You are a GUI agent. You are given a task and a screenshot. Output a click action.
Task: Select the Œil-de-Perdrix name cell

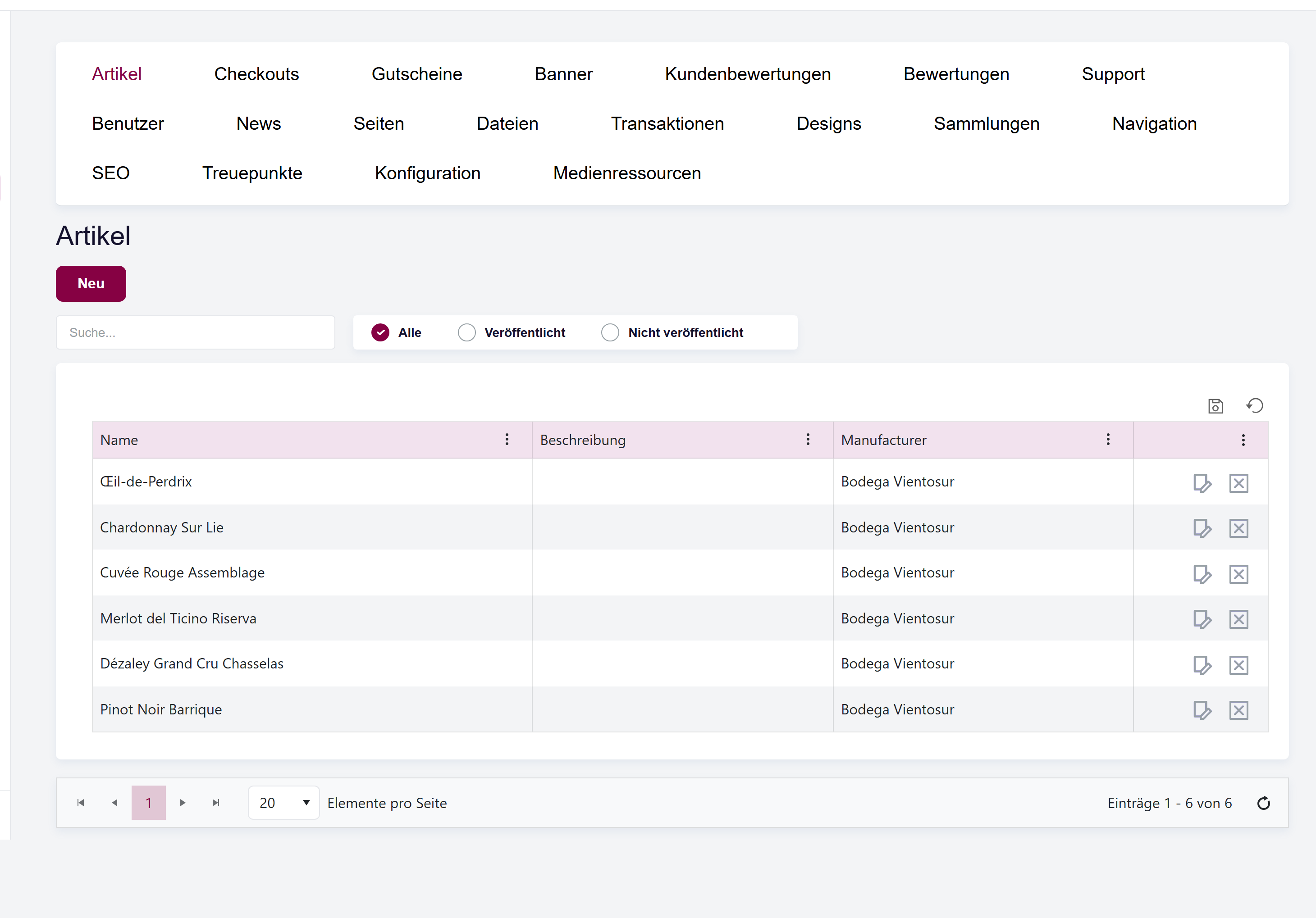(x=312, y=482)
